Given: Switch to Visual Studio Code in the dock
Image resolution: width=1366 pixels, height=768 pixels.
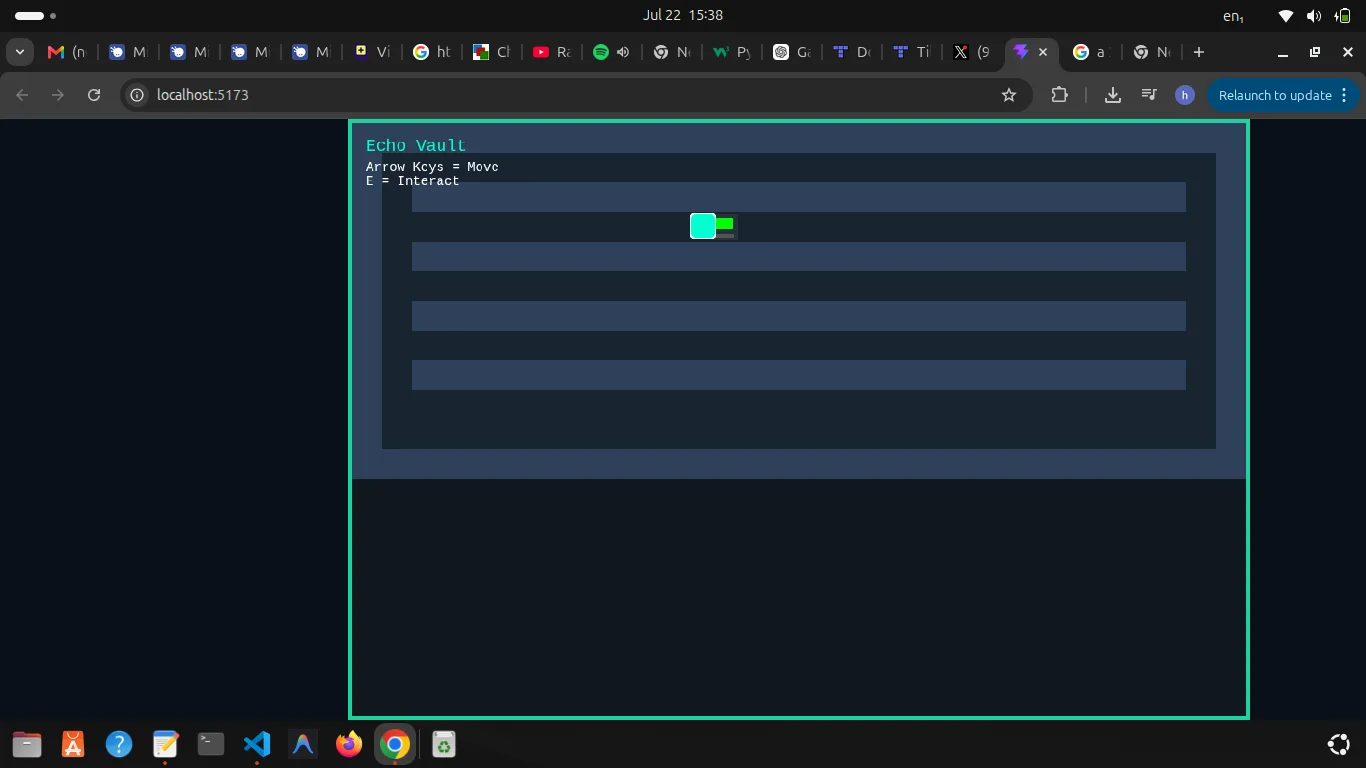Looking at the screenshot, I should point(257,744).
